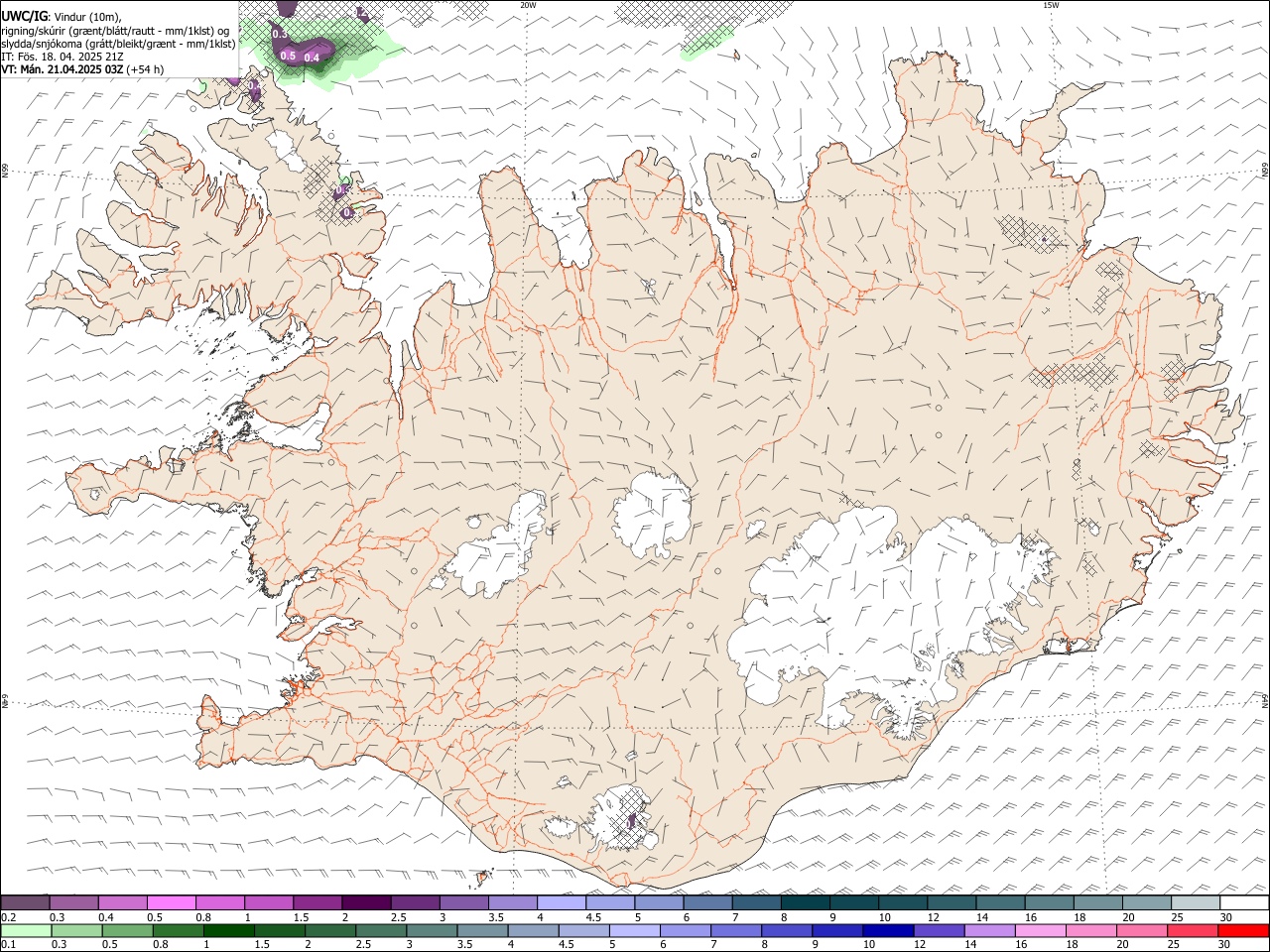The width and height of the screenshot is (1270, 952).
Task: Select the lower legend swatch starting at 20
Action: (x=1141, y=930)
